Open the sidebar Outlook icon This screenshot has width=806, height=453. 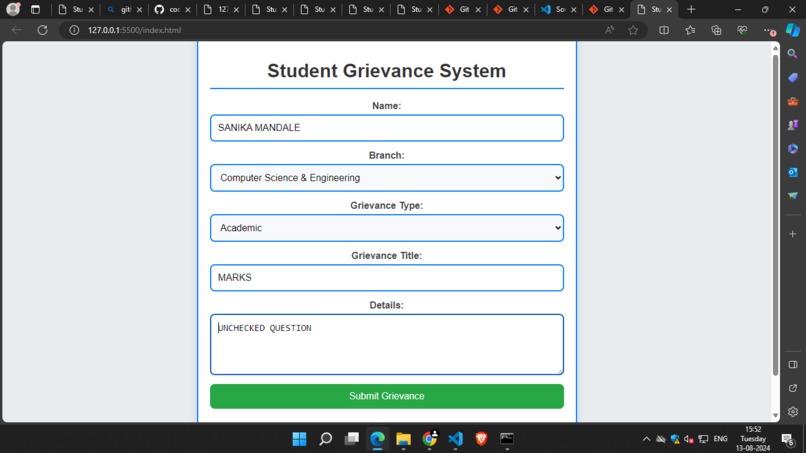point(793,172)
